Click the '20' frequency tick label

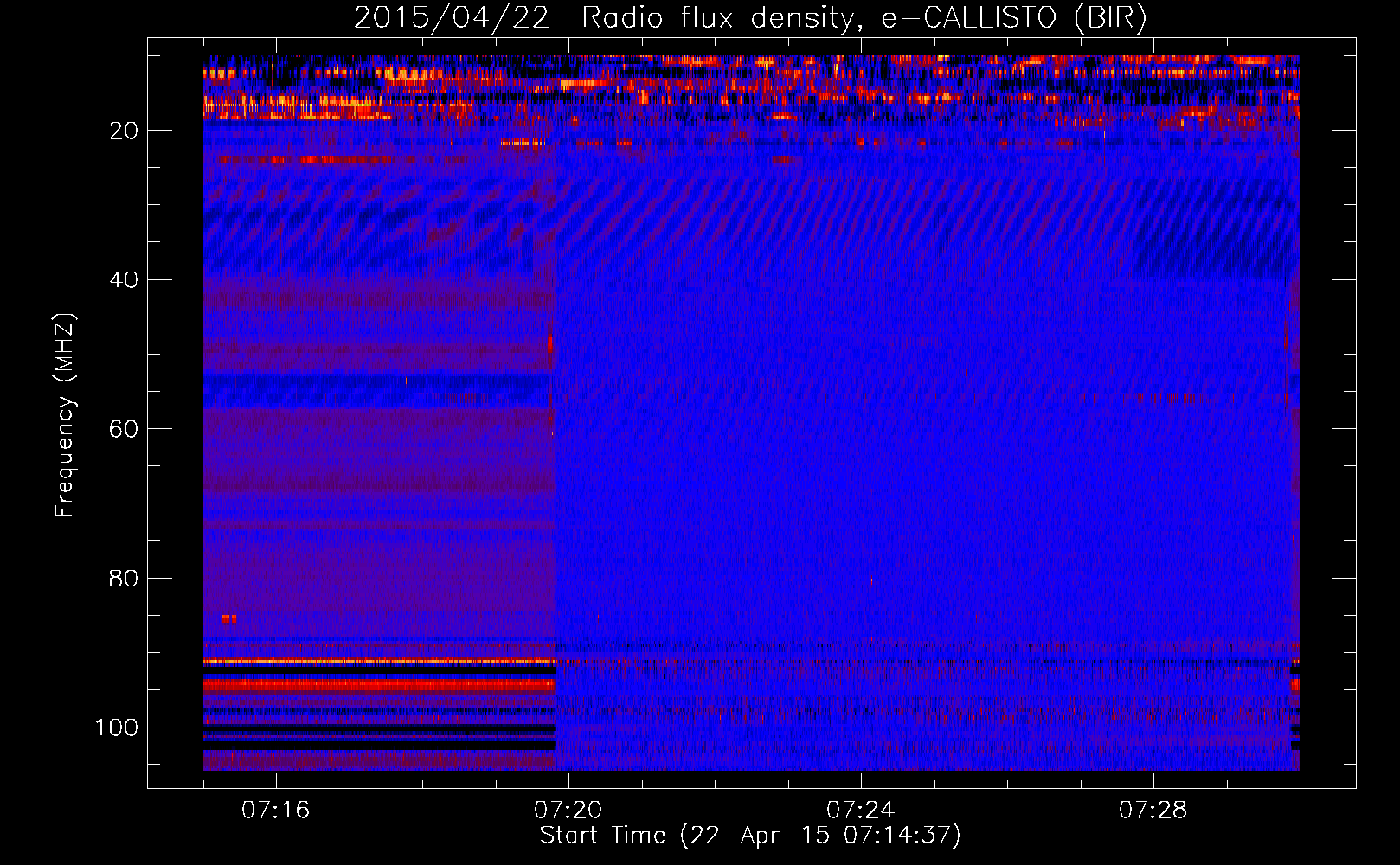pyautogui.click(x=124, y=131)
